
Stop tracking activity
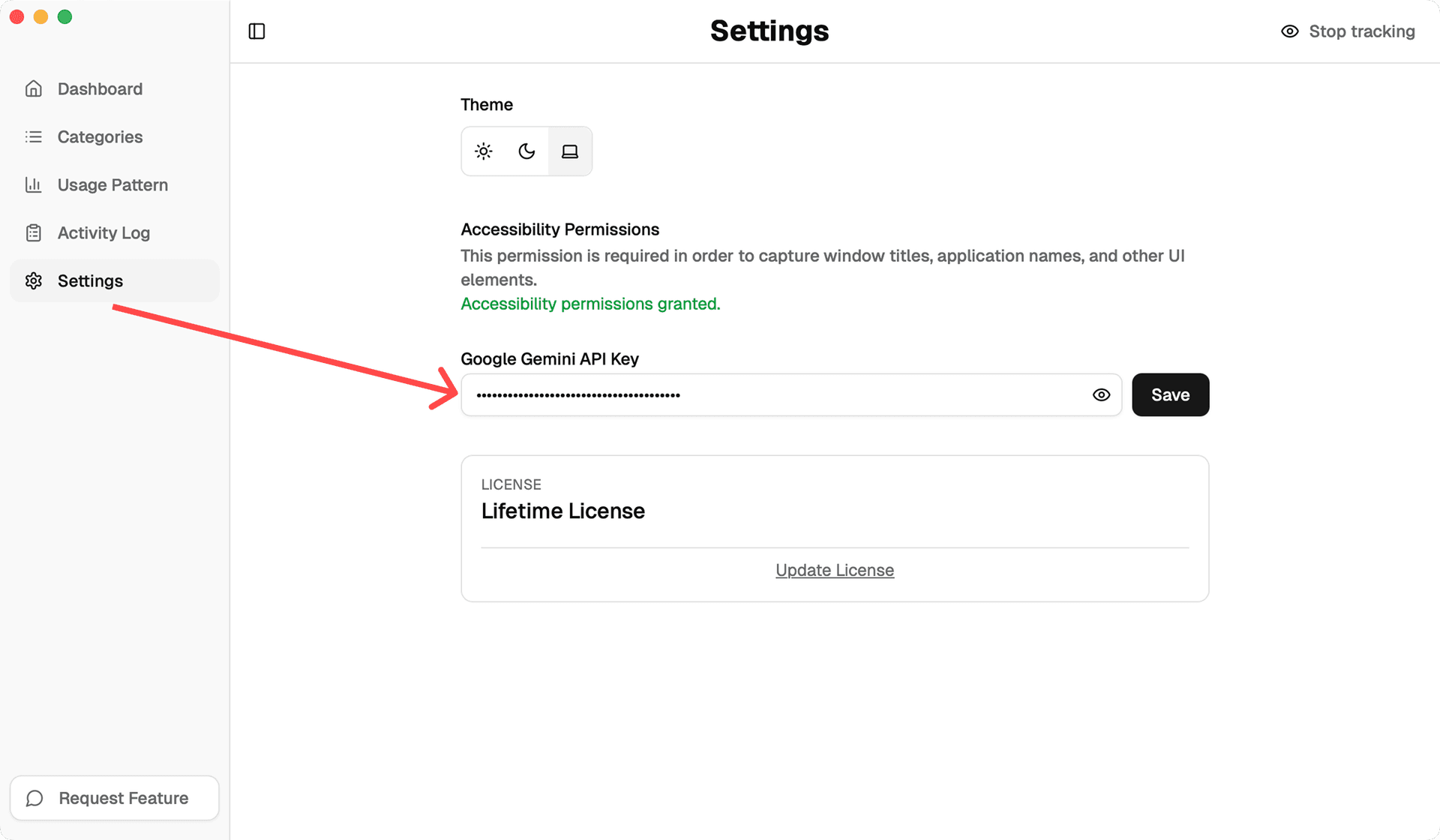1361,31
